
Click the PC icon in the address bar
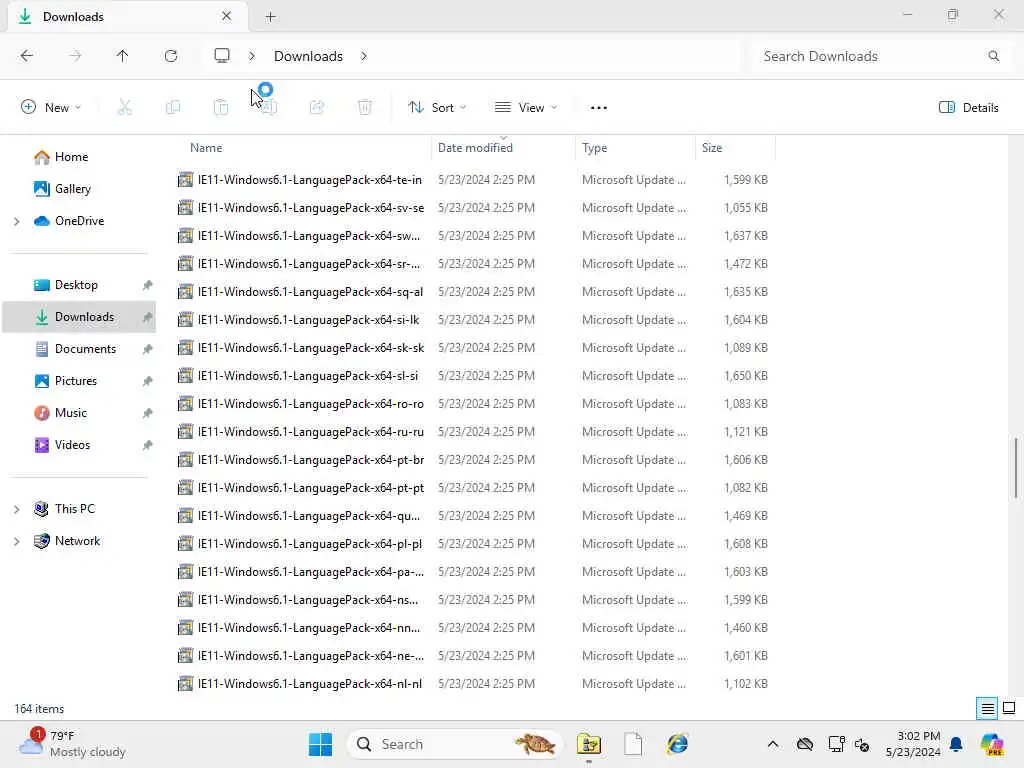(222, 56)
